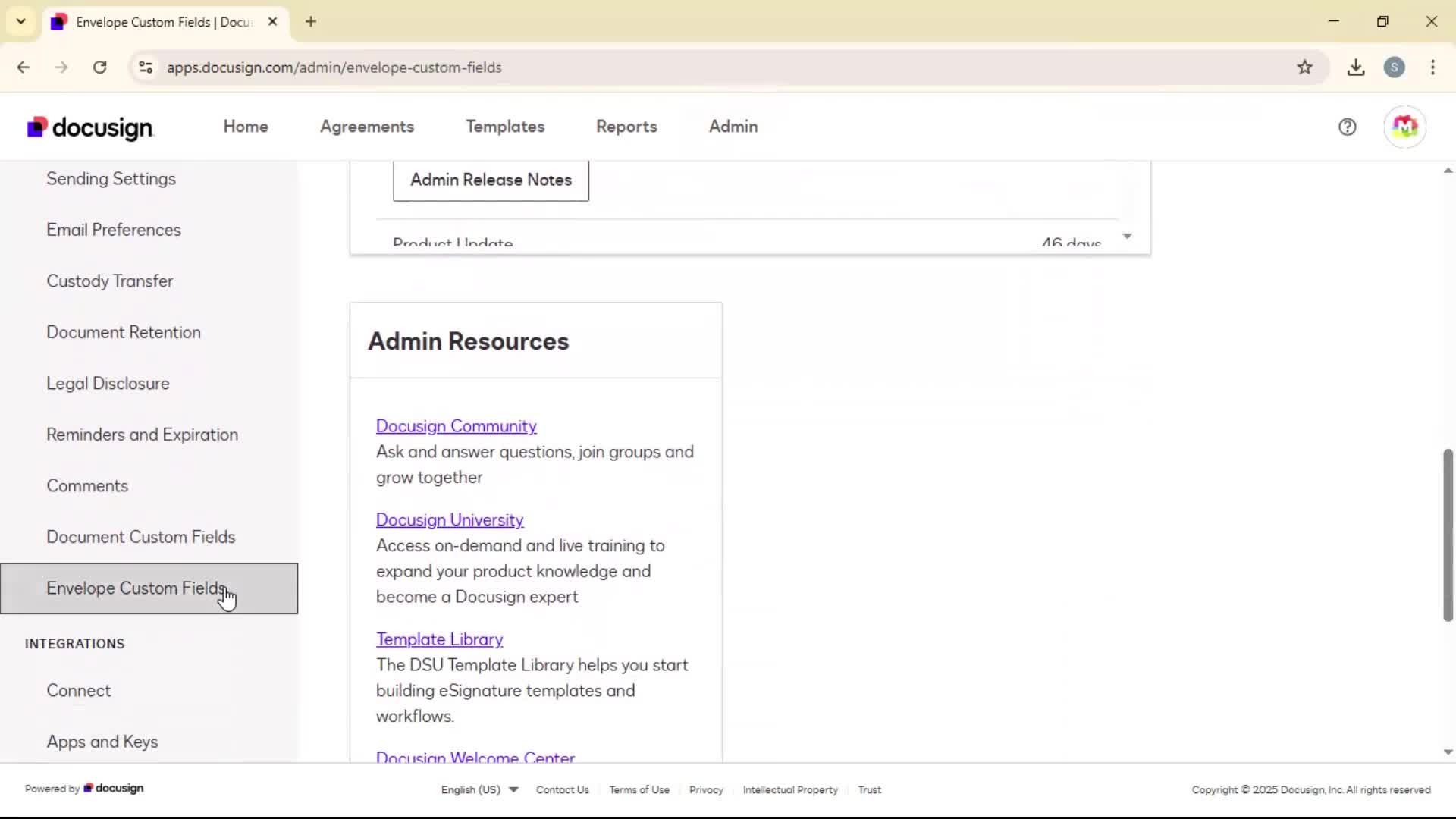Click the Trust footer link
This screenshot has height=819, width=1456.
point(870,789)
